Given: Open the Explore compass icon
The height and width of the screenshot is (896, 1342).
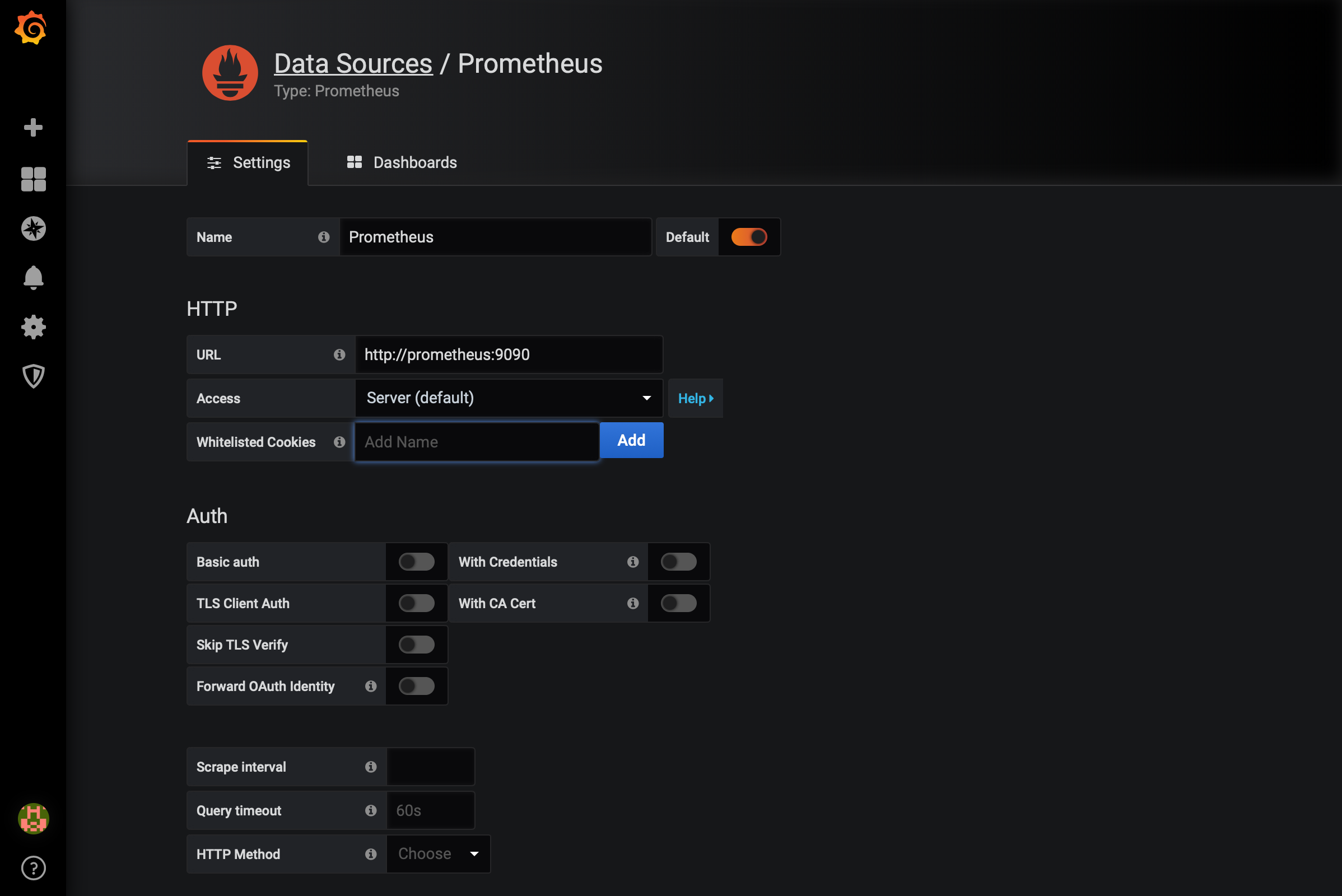Looking at the screenshot, I should [33, 228].
